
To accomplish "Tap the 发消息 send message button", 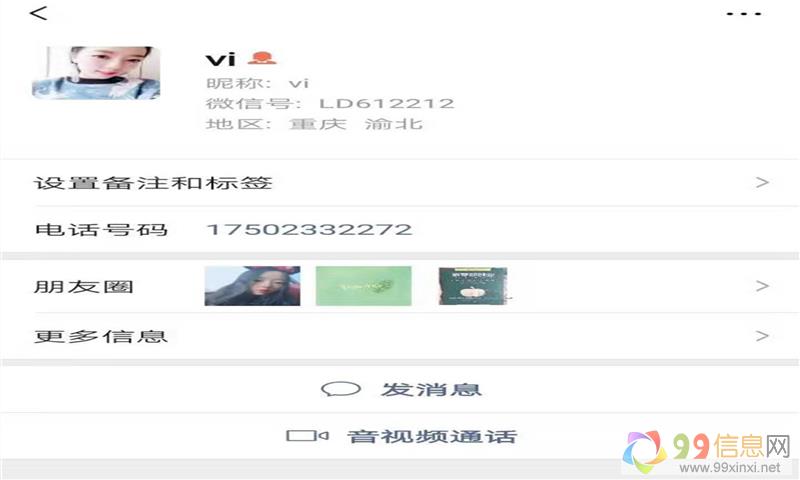I will click(x=400, y=389).
